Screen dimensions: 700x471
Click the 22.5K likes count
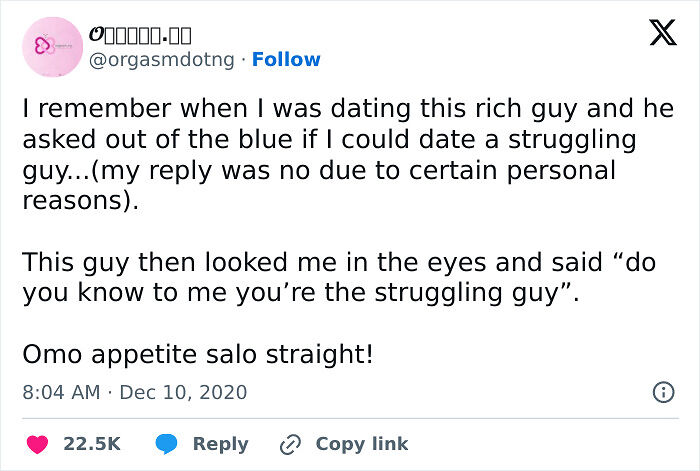pos(92,443)
